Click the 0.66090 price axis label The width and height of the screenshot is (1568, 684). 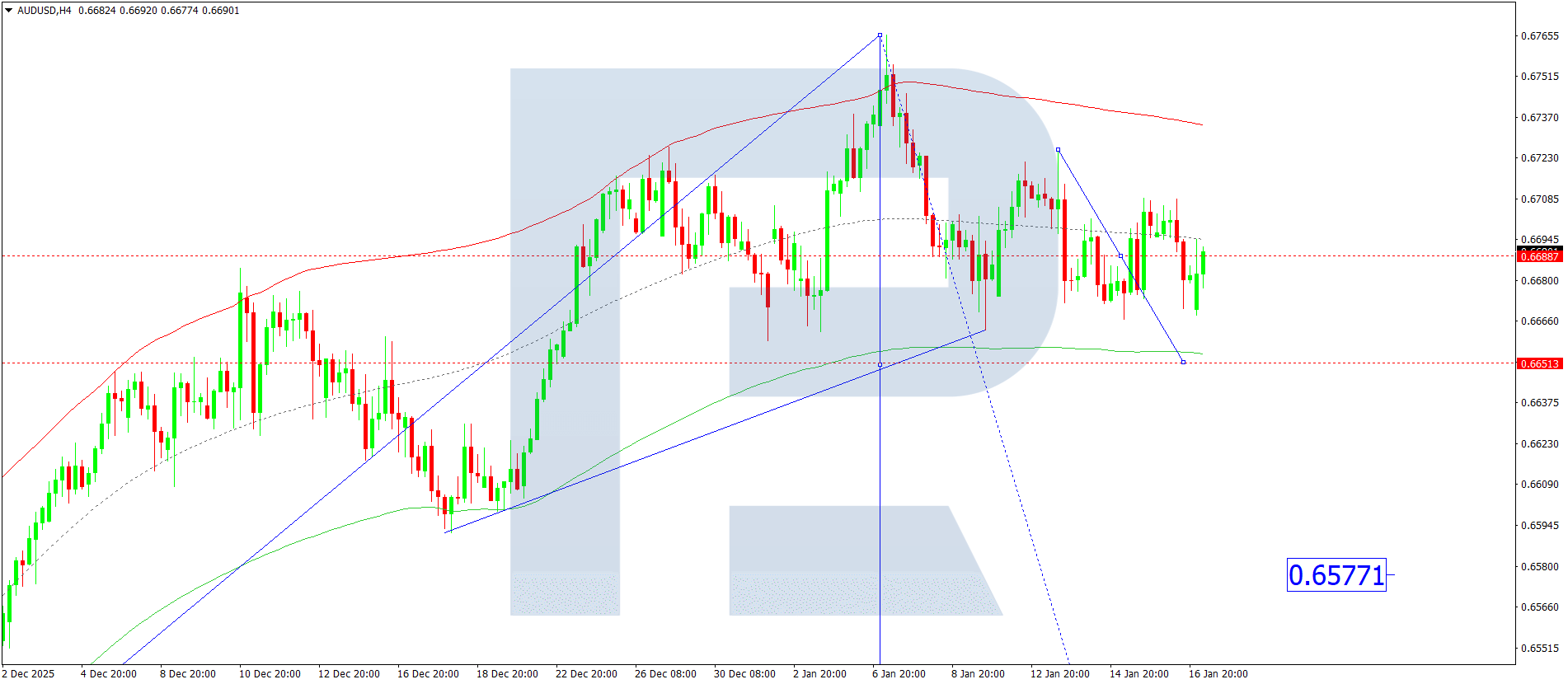(1539, 485)
